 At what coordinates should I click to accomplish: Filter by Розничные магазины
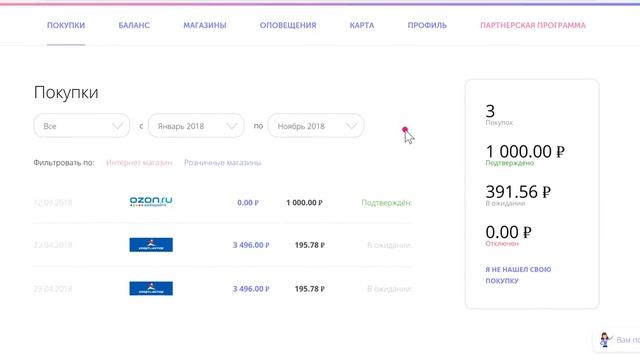pos(222,162)
